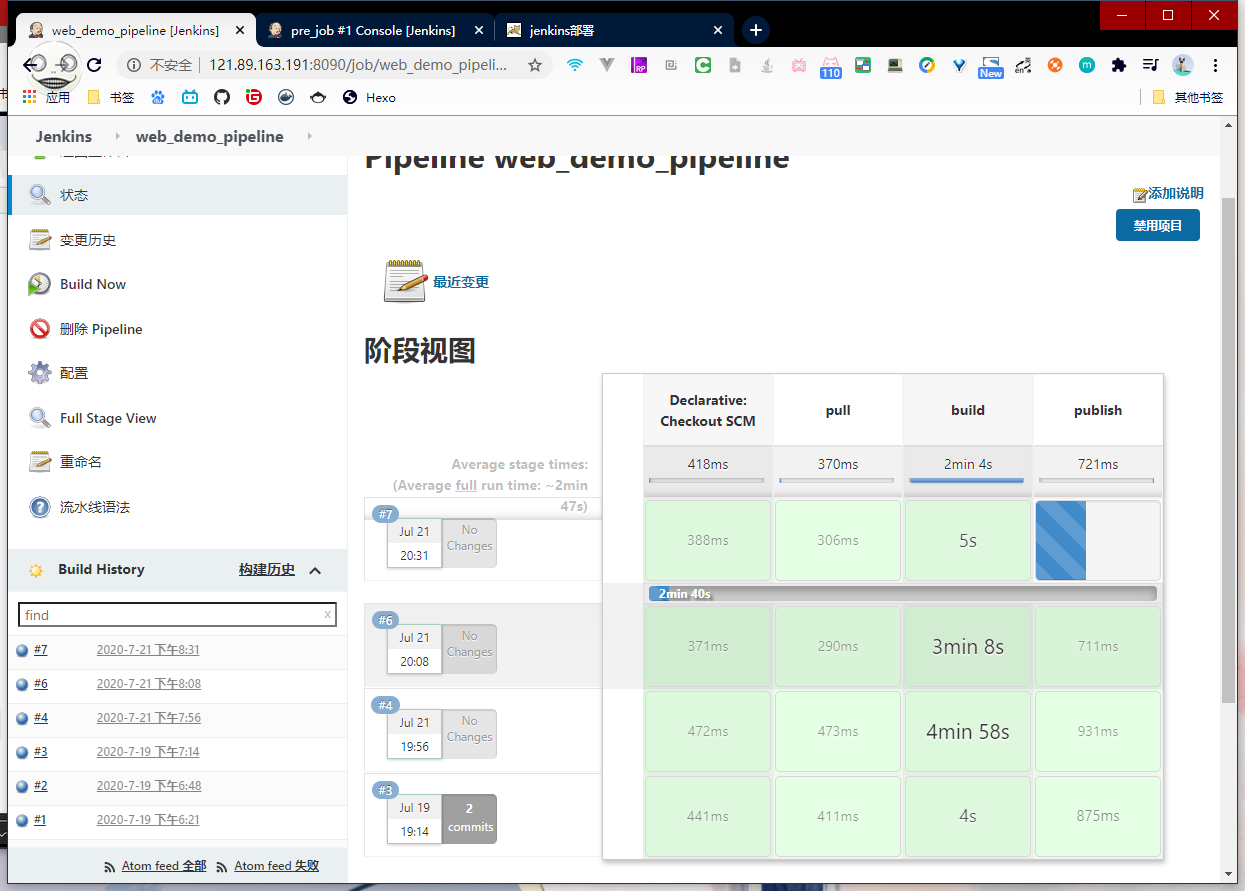
Task: Bookmark this page with the star icon
Action: 535,65
